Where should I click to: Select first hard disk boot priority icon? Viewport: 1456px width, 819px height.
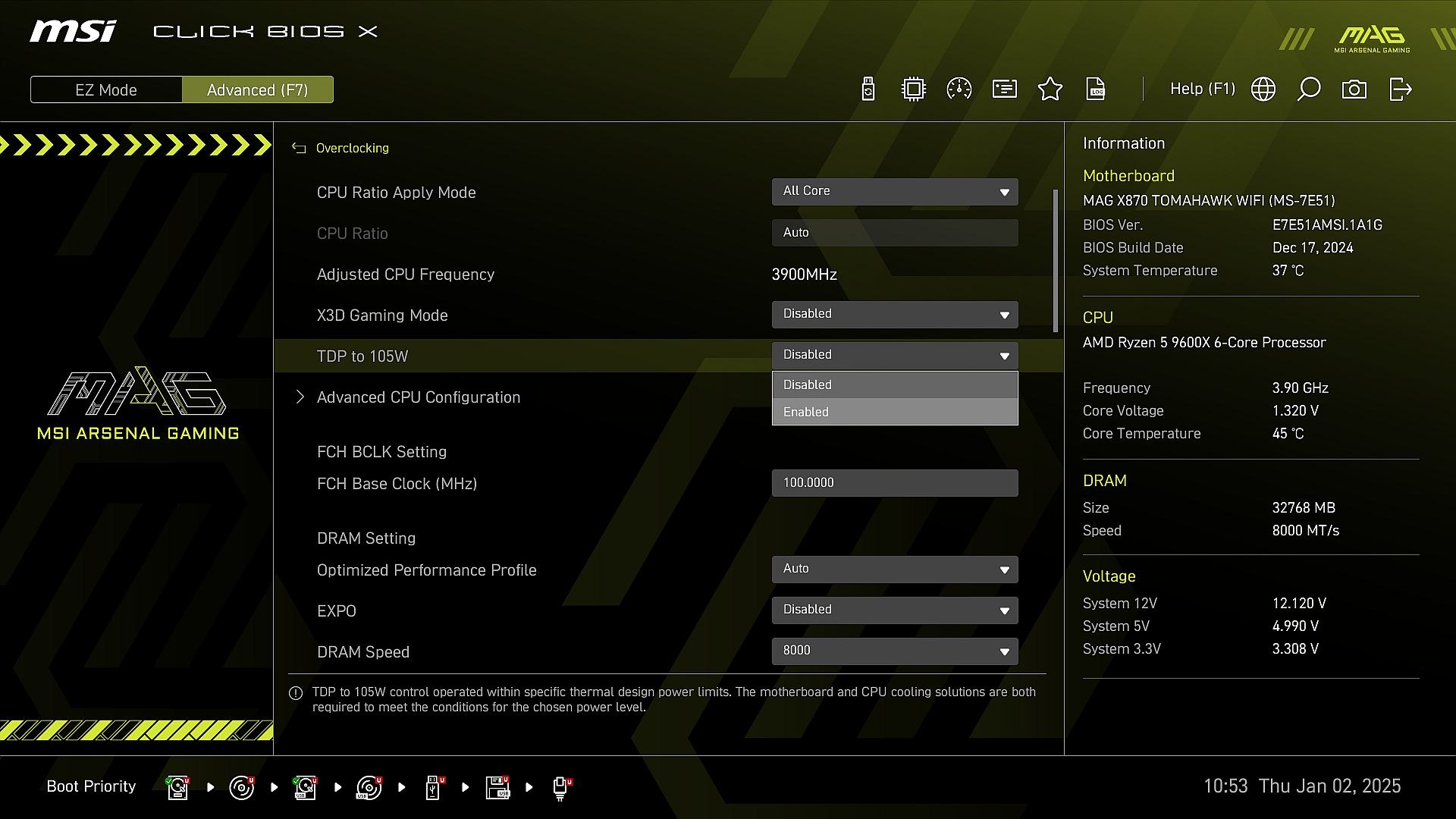pos(178,787)
